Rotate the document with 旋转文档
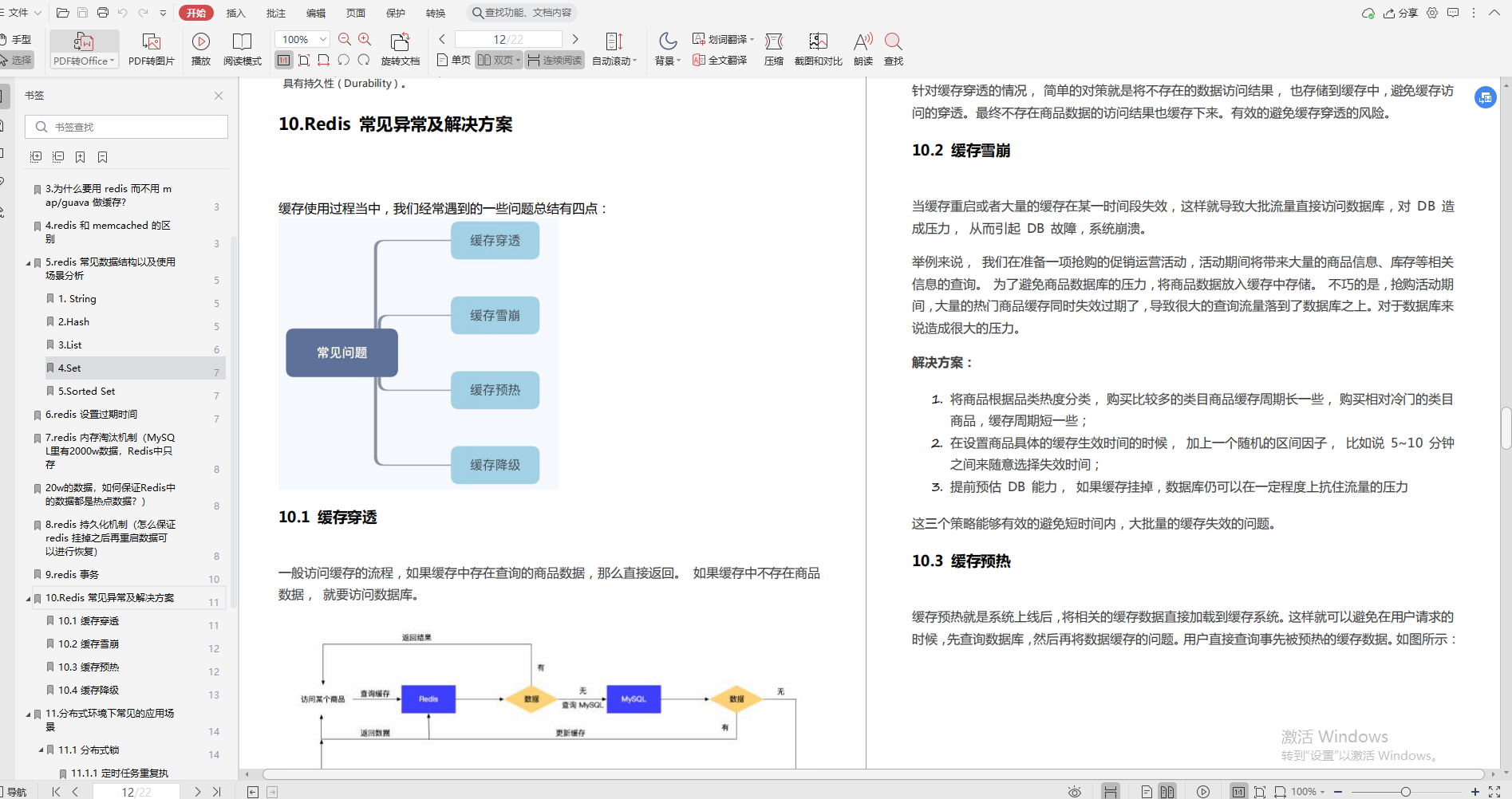Viewport: 1512px width, 799px height. tap(400, 48)
